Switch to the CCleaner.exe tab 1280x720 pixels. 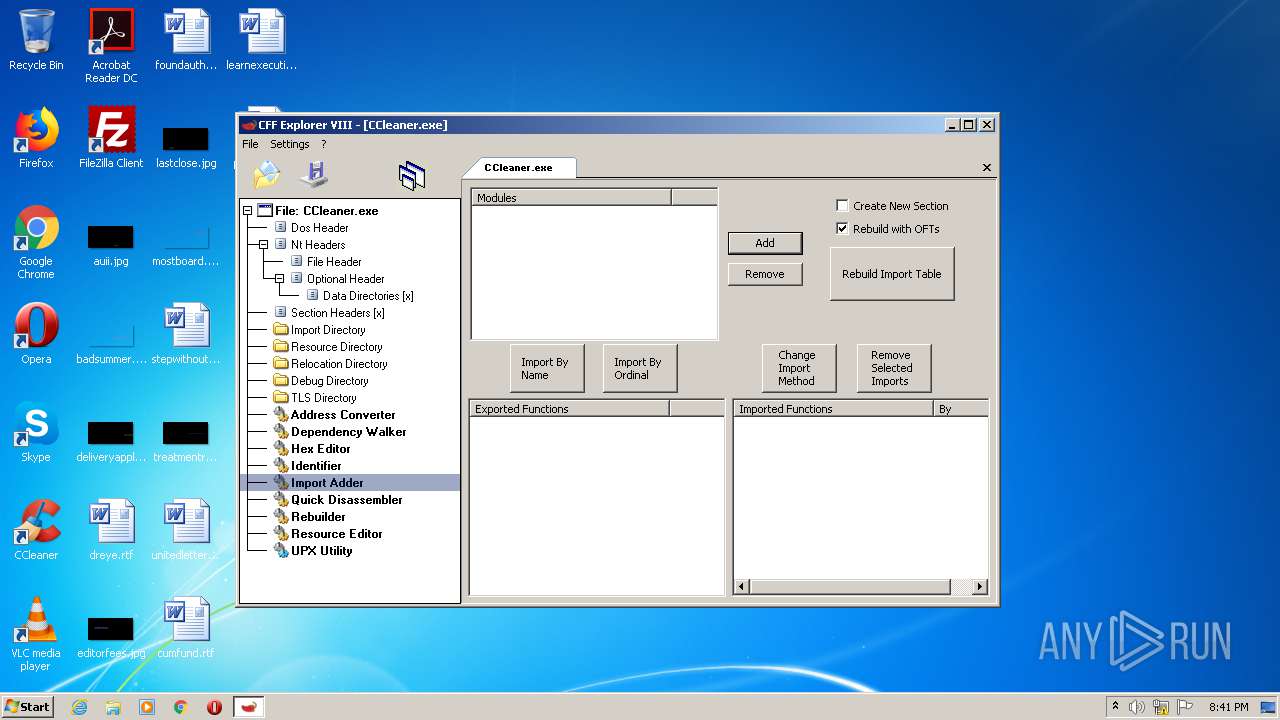tap(518, 168)
